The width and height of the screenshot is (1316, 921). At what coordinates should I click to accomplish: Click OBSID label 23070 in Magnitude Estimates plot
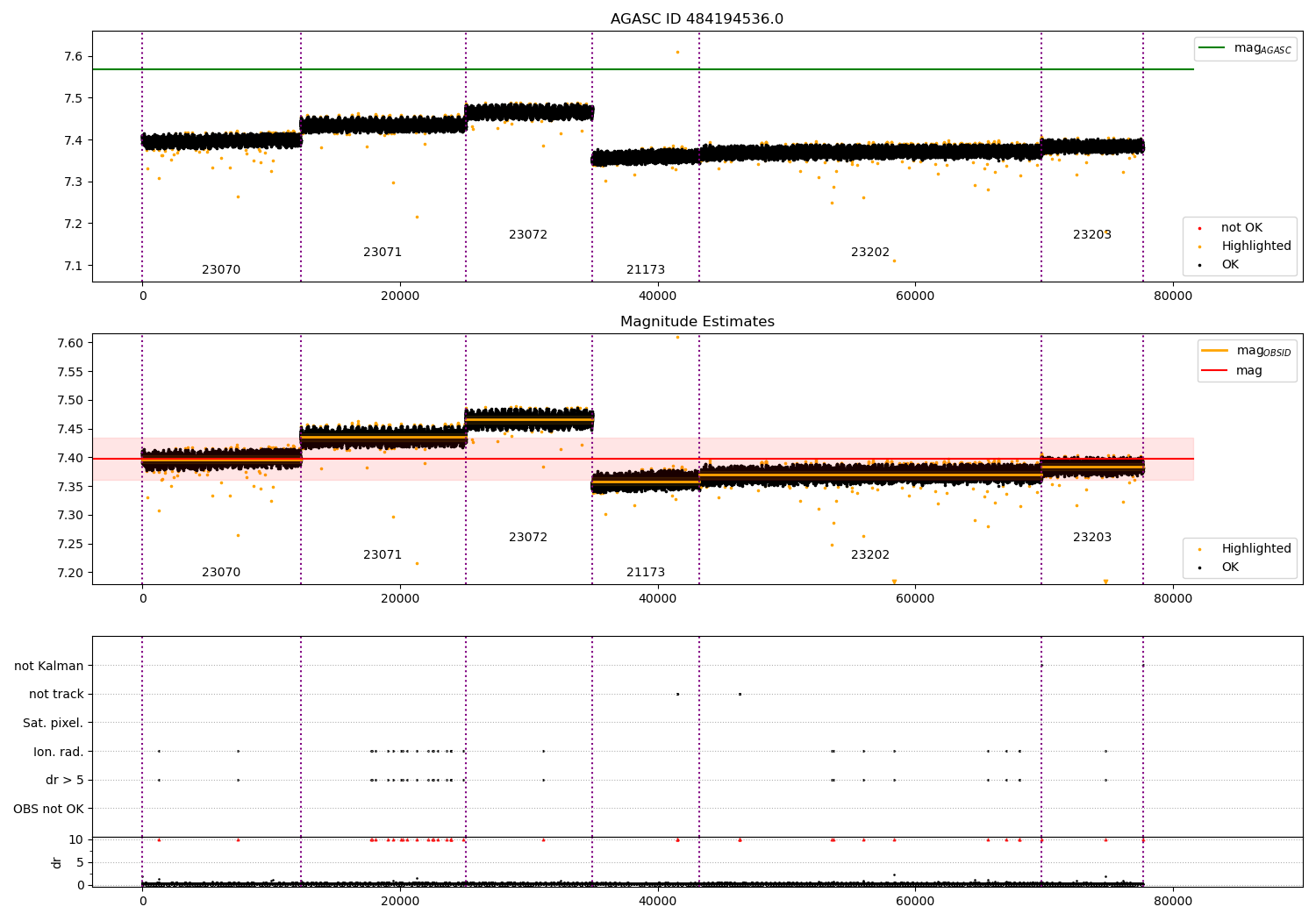pyautogui.click(x=221, y=573)
